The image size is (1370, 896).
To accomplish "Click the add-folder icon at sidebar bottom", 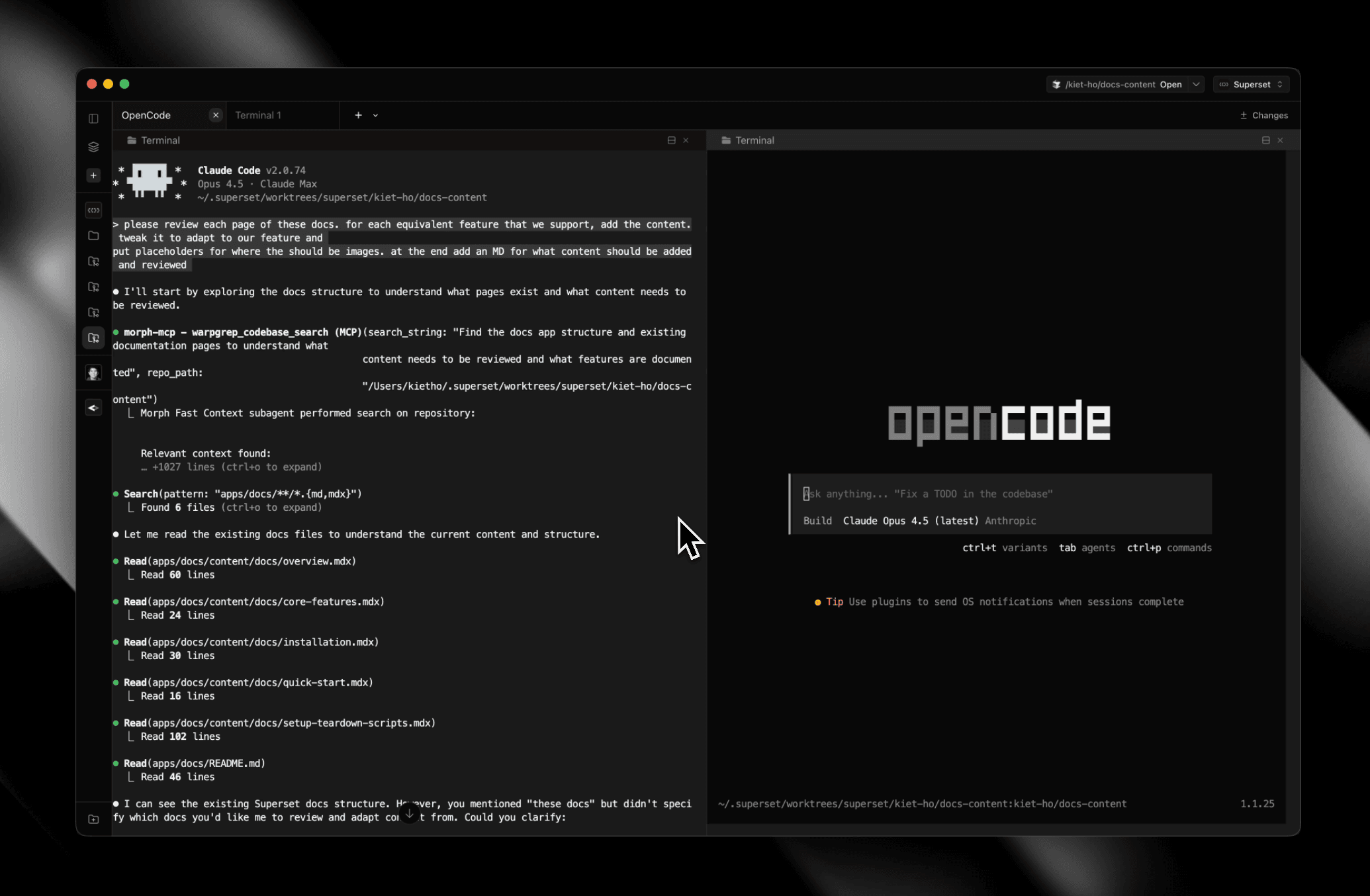I will 93,819.
